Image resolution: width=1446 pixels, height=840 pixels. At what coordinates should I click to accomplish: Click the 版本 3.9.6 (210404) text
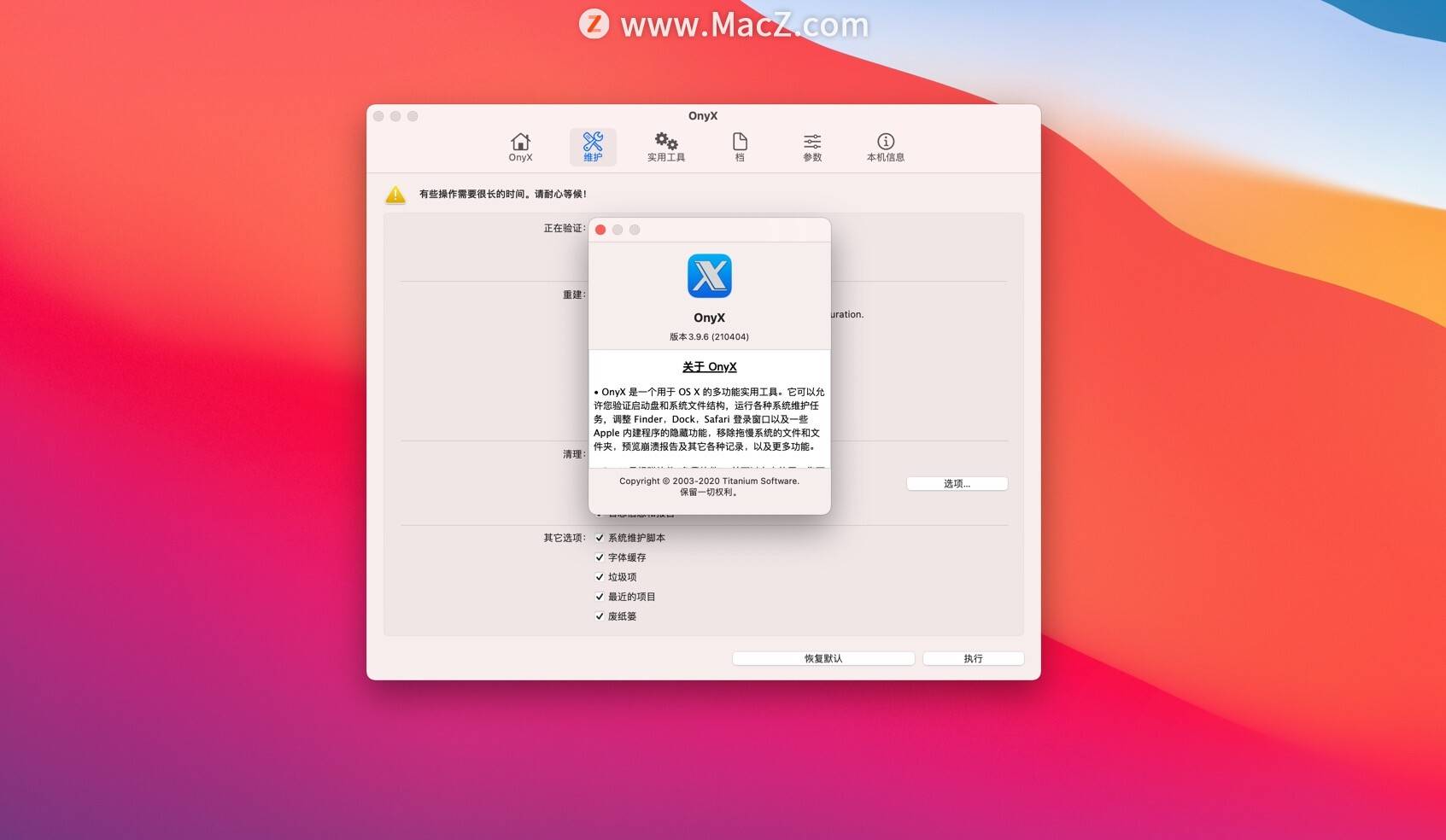tap(710, 336)
